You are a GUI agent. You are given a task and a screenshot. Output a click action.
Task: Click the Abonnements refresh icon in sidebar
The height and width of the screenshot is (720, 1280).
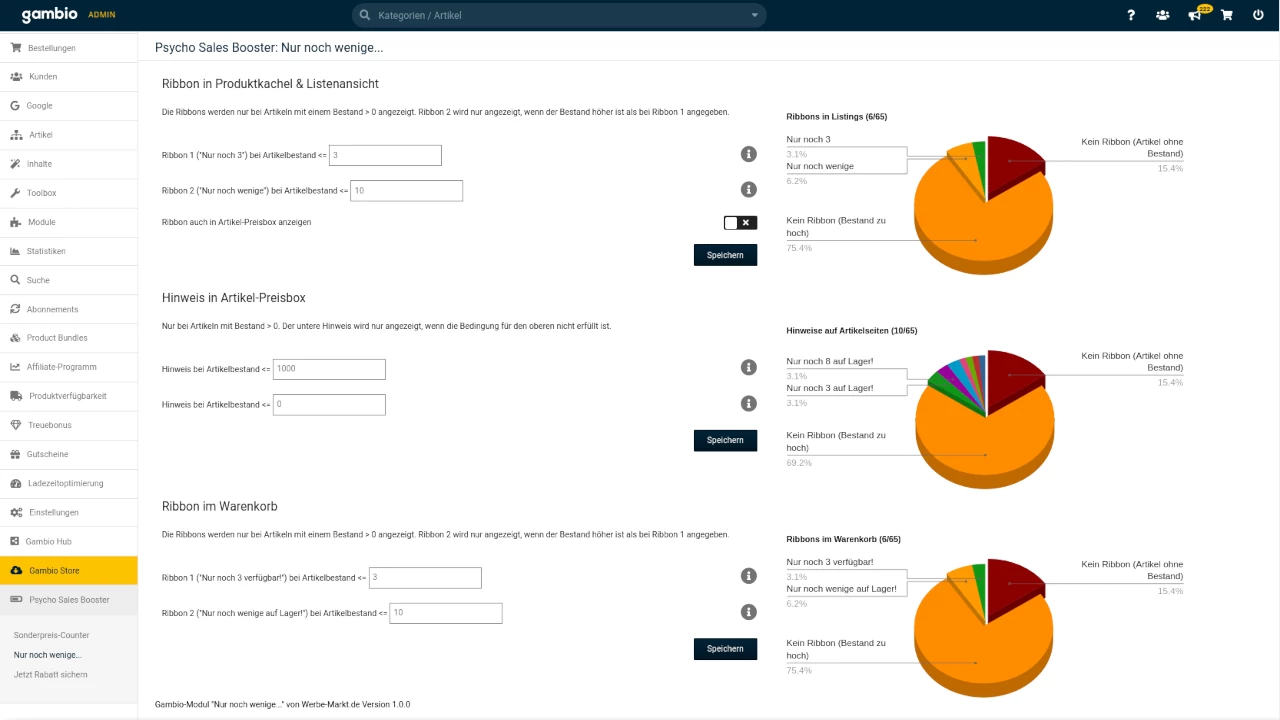coord(16,309)
